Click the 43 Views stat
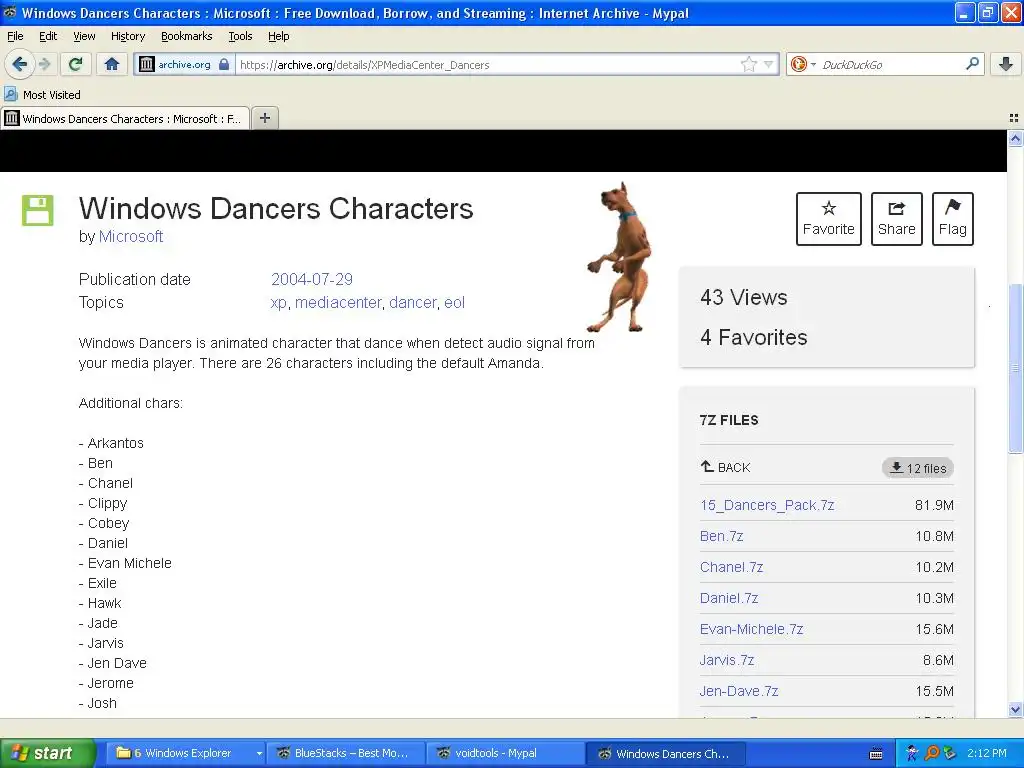Viewport: 1024px width, 768px height. [744, 298]
